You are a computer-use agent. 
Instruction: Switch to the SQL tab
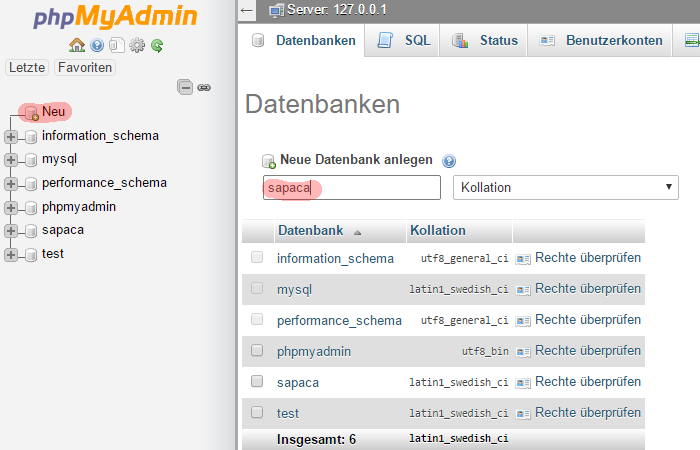tap(402, 41)
